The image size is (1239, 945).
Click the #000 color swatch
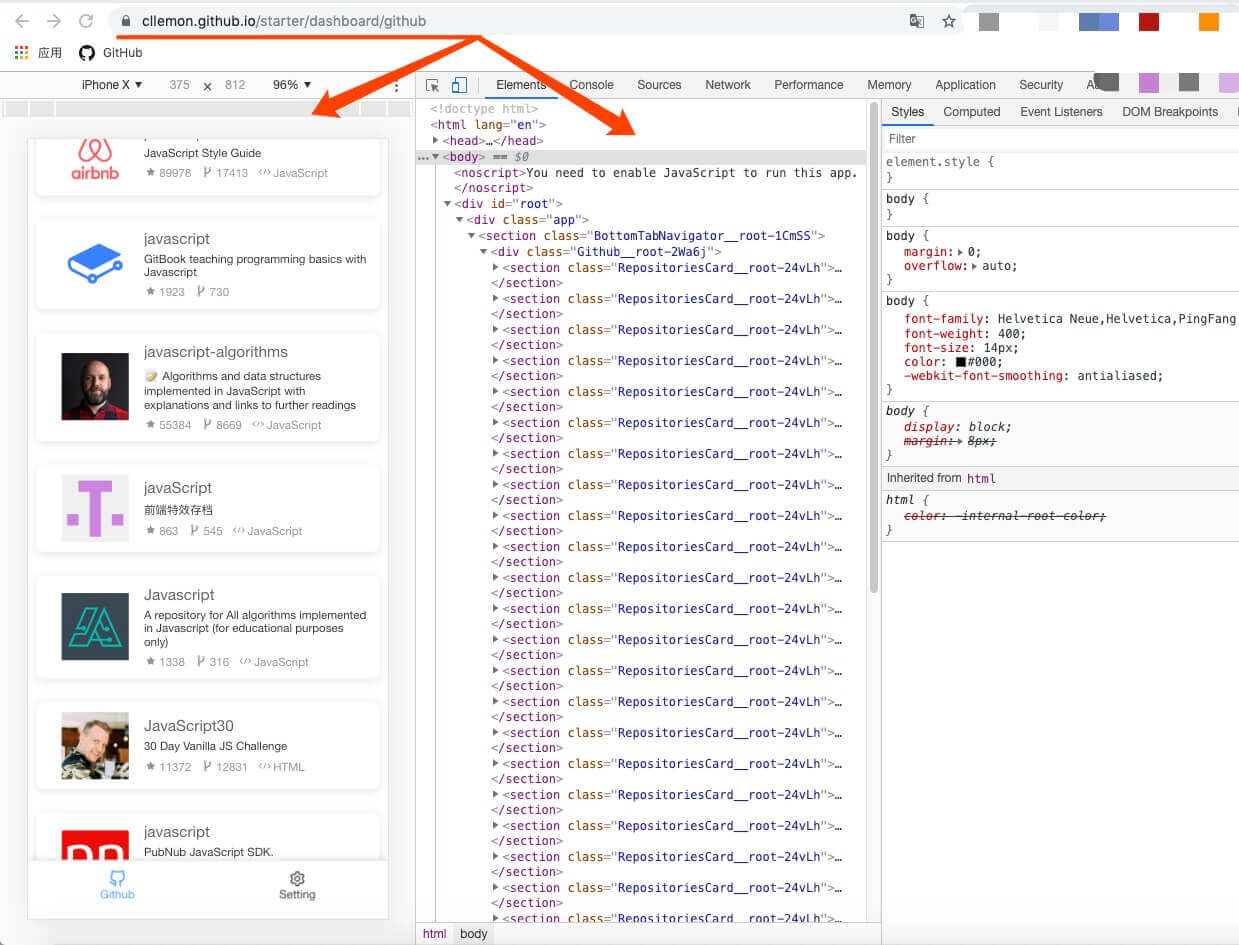(x=959, y=362)
